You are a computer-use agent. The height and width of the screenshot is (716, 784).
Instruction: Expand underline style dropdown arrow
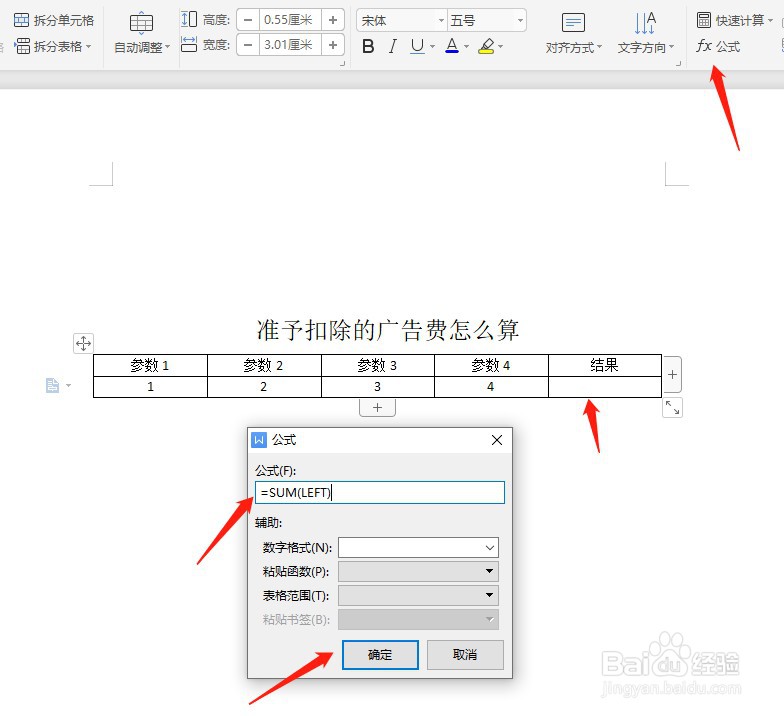pos(432,46)
